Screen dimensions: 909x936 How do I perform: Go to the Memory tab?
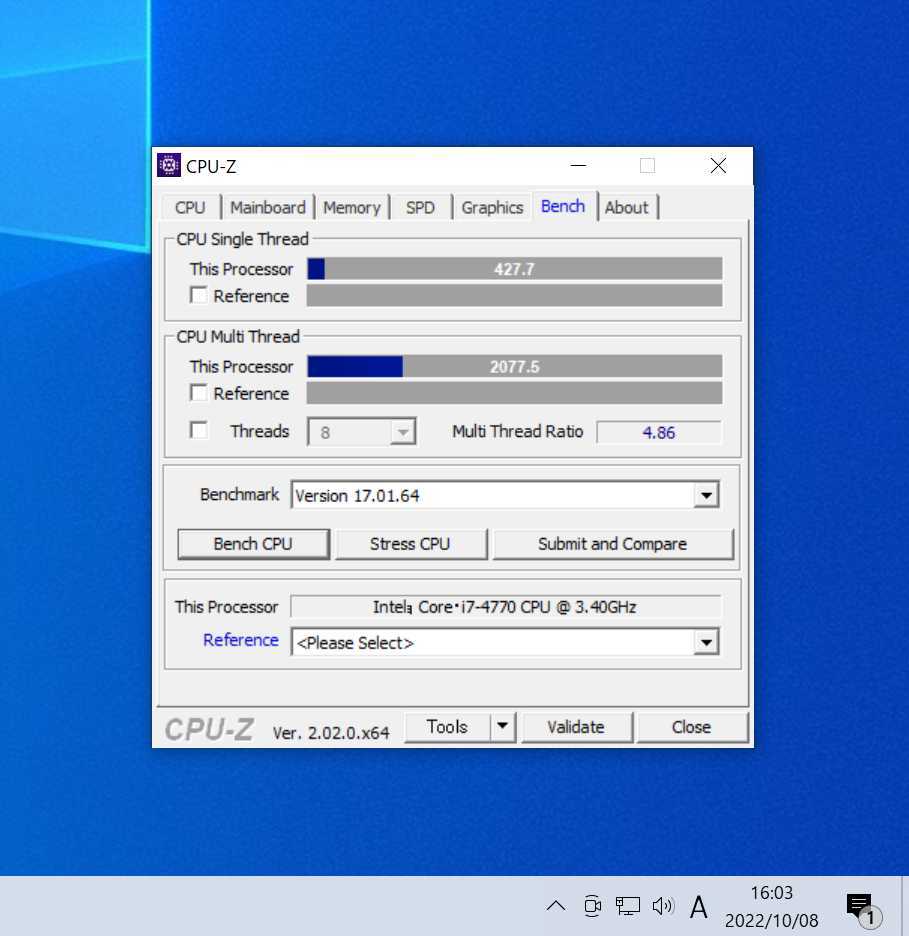[352, 207]
